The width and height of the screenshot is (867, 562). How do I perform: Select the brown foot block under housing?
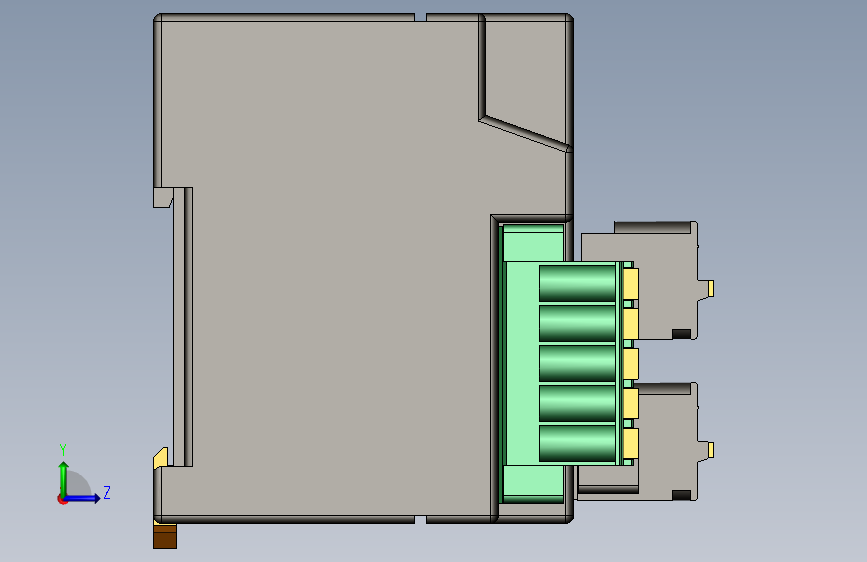(x=165, y=537)
